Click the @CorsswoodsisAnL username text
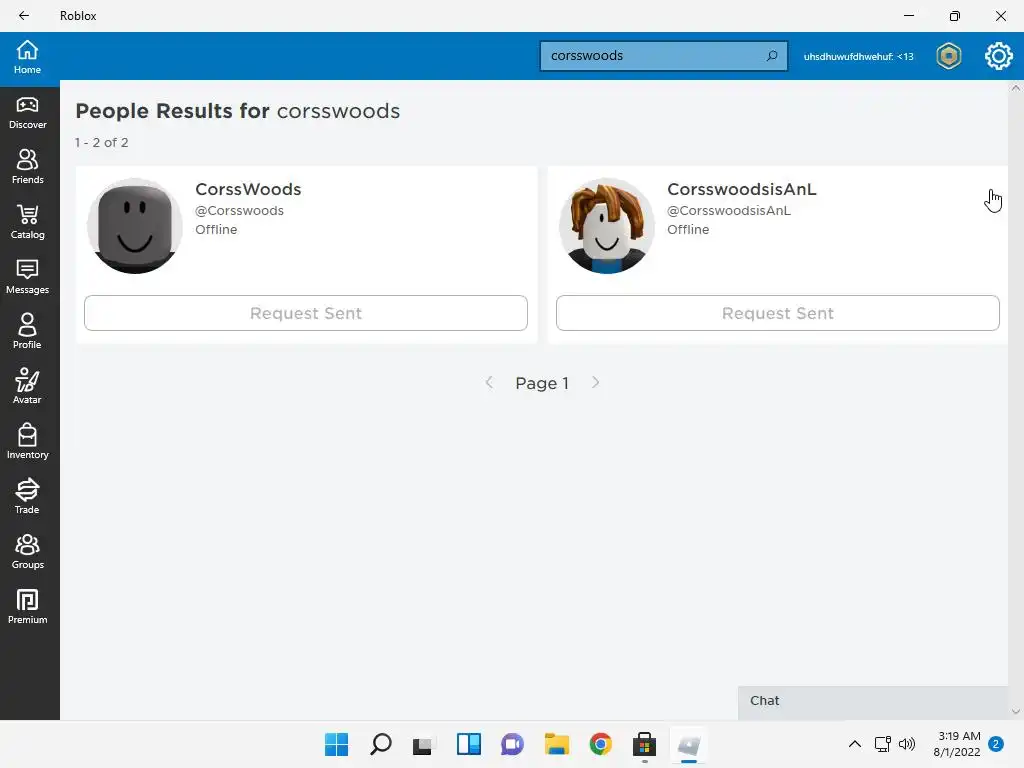1024x768 pixels. pos(729,211)
